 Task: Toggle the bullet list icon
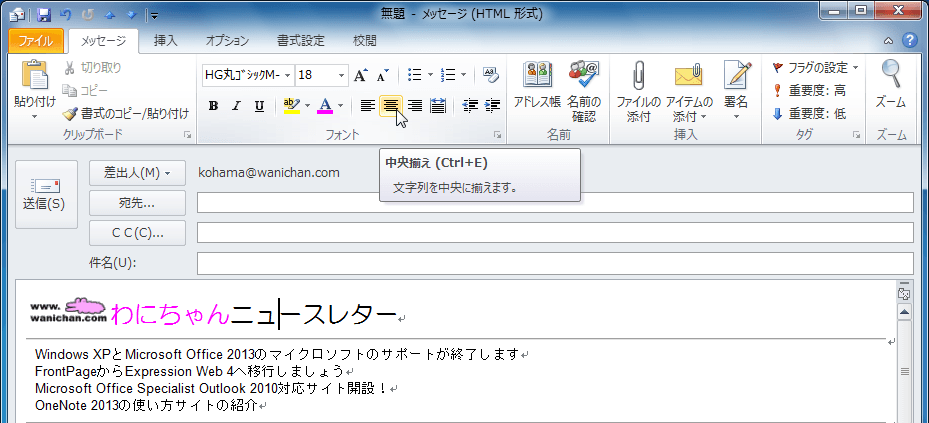coord(415,75)
